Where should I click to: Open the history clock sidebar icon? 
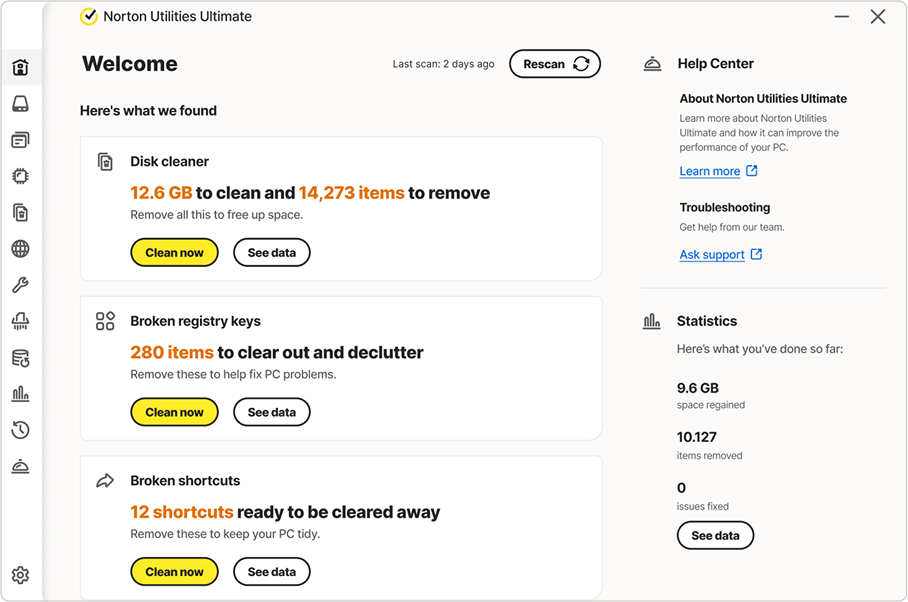pos(20,430)
